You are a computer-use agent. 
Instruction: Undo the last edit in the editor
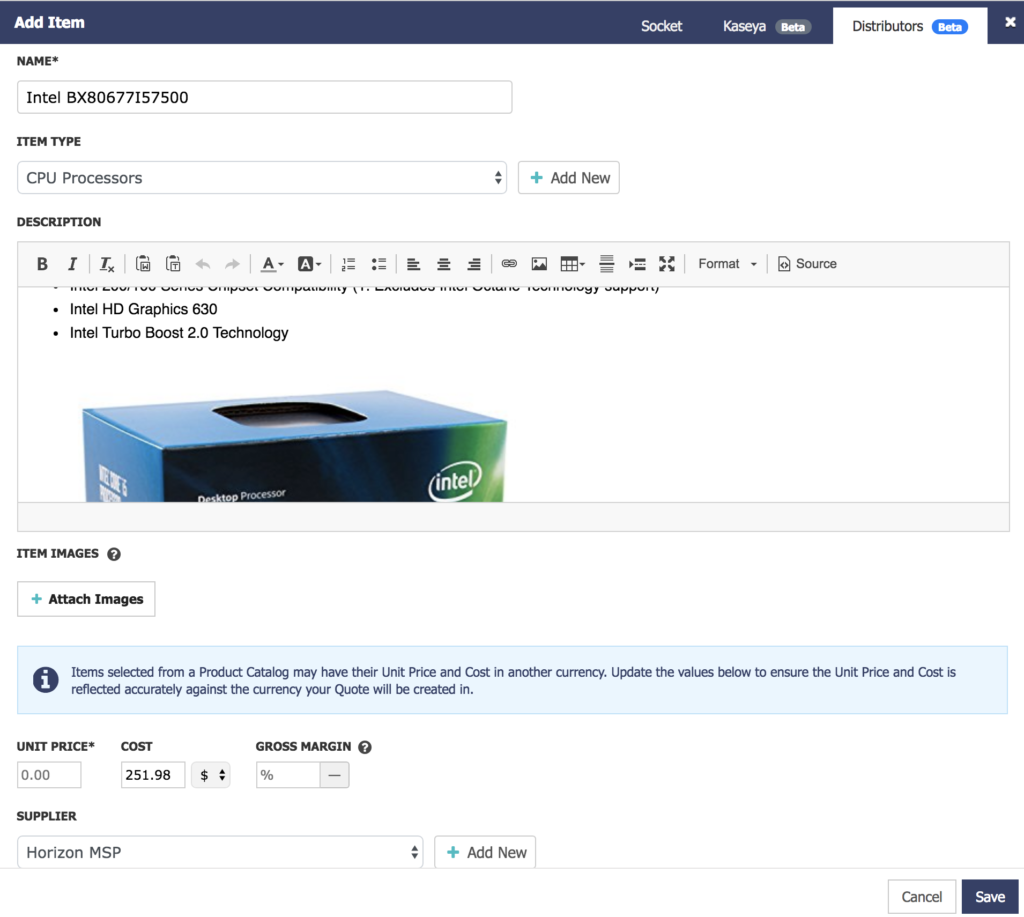click(x=203, y=264)
